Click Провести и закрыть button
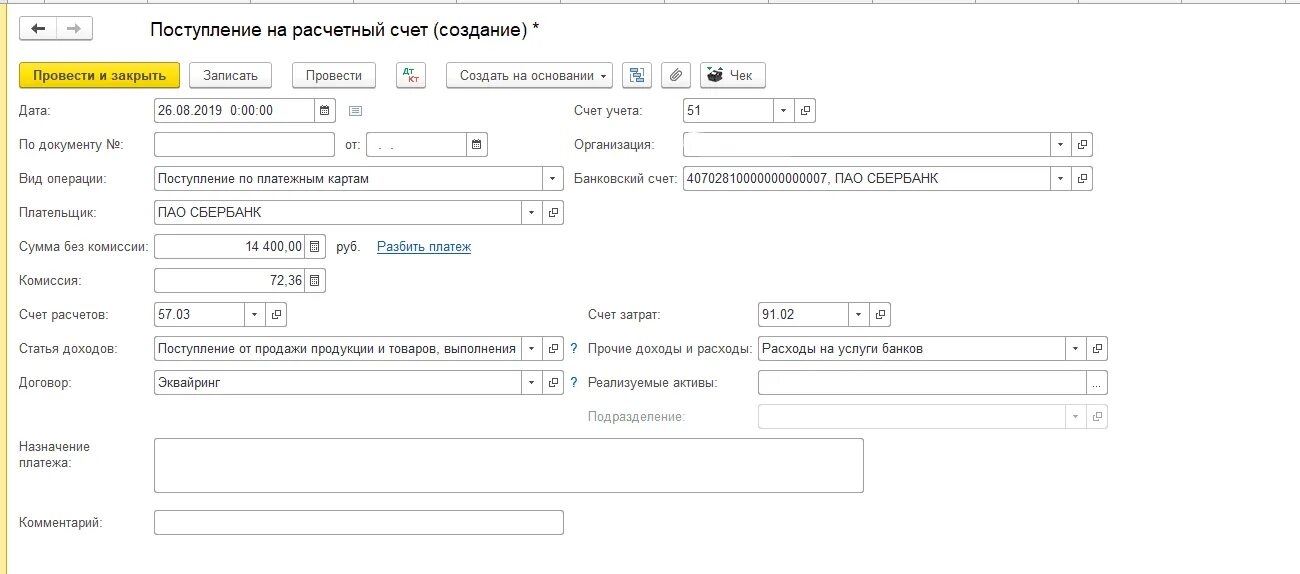The image size is (1300, 574). pyautogui.click(x=100, y=75)
